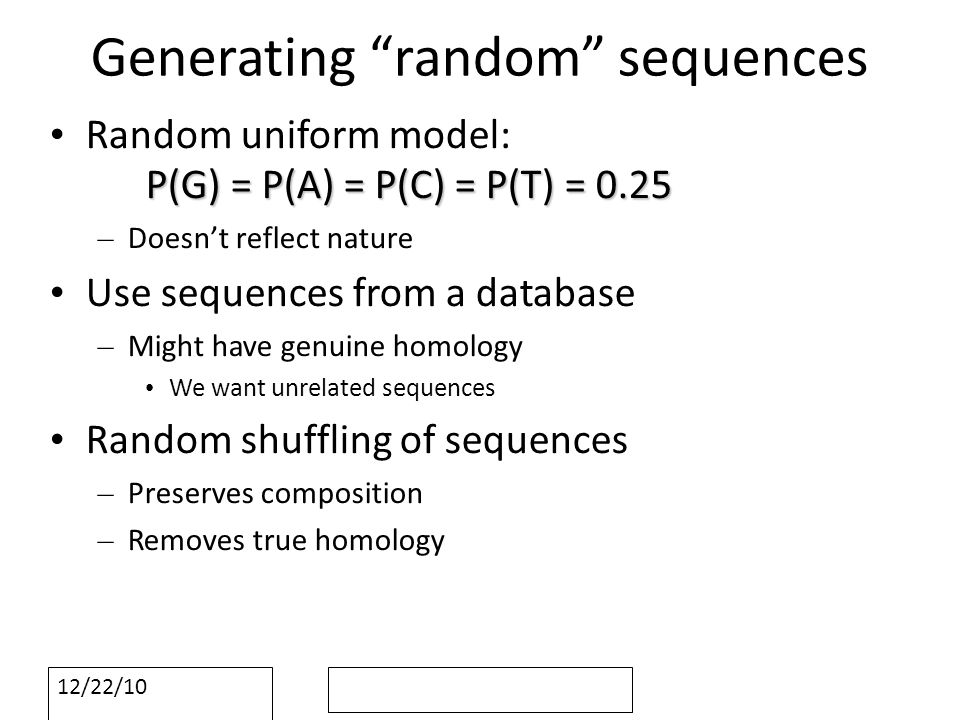Viewport: 960px width, 720px height.
Task: Click the "Removes true homology" sub-bullet
Action: click(286, 541)
